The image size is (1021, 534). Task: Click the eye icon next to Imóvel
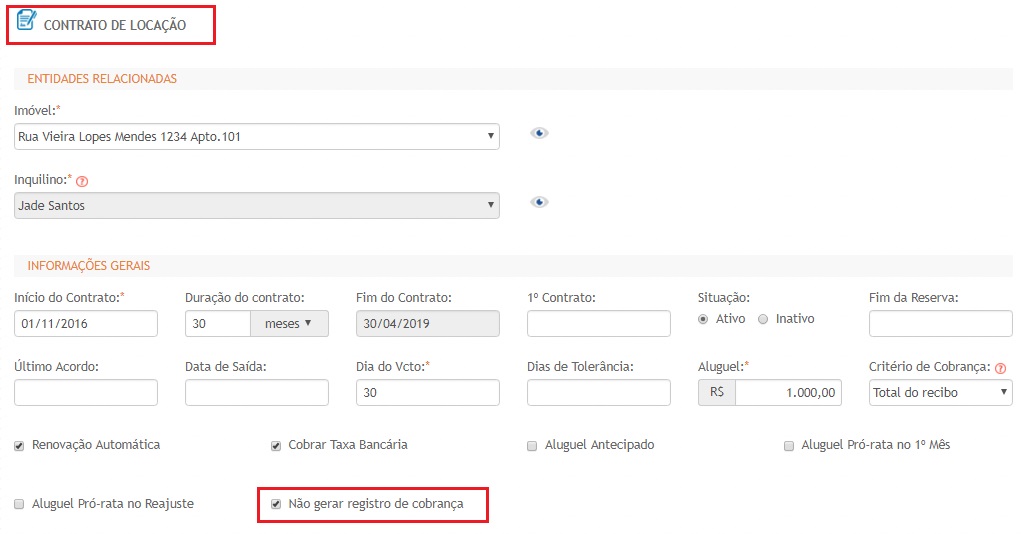(x=539, y=134)
